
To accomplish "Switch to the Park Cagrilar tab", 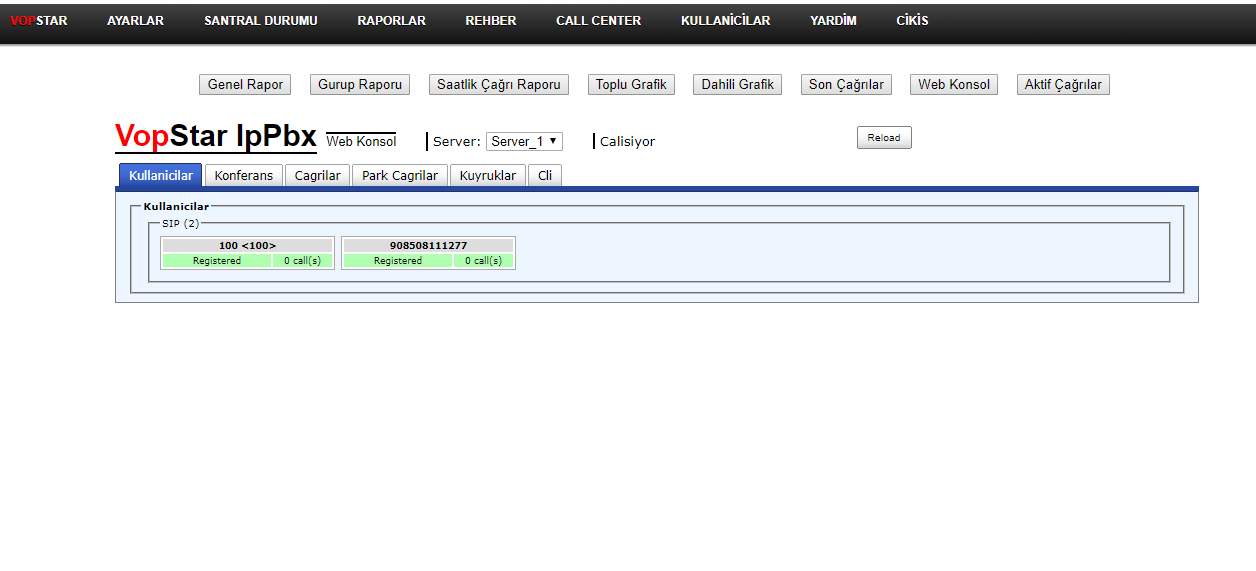I will (x=399, y=175).
